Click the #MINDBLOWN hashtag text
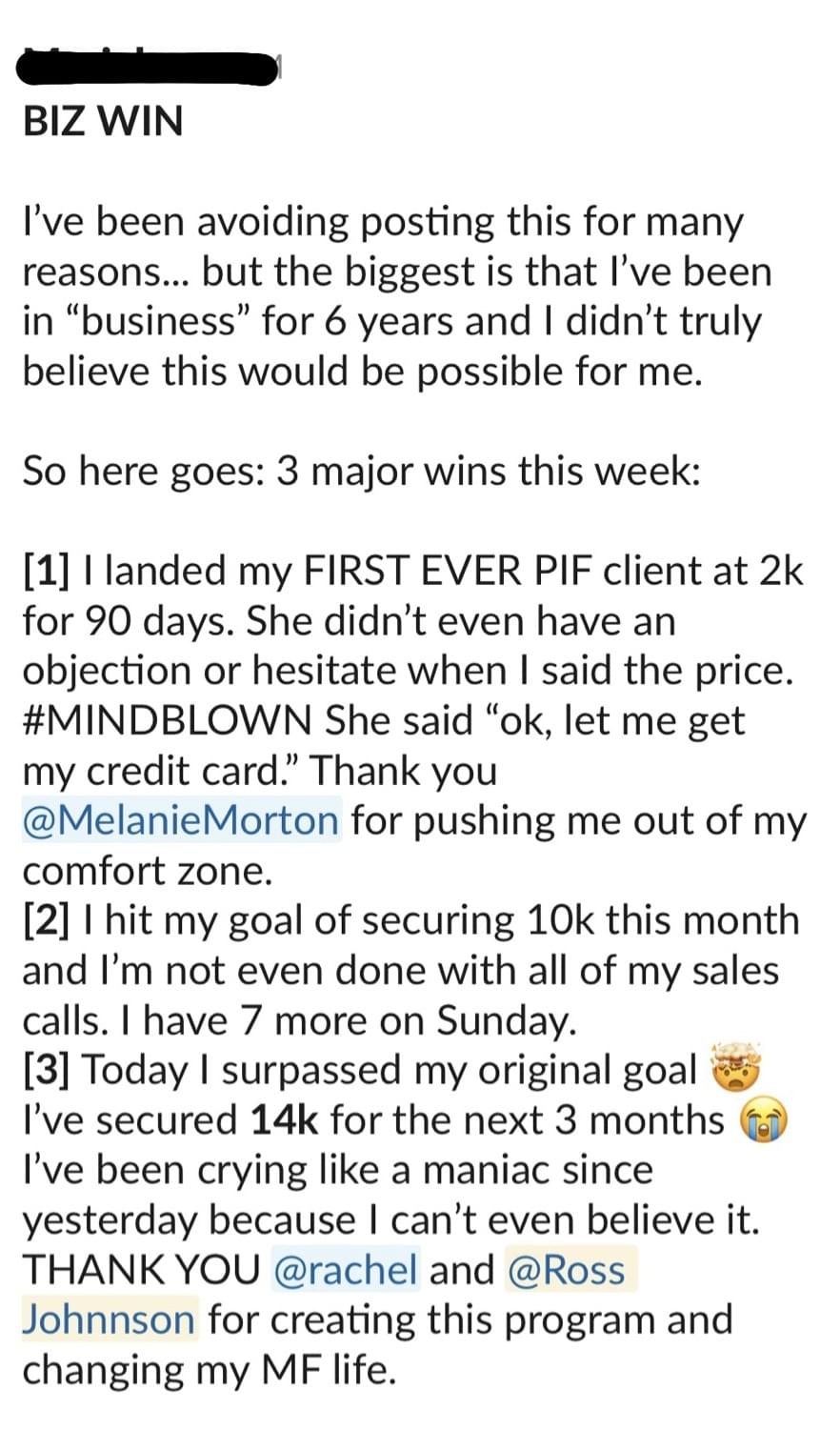The image size is (840, 1450). 167,720
